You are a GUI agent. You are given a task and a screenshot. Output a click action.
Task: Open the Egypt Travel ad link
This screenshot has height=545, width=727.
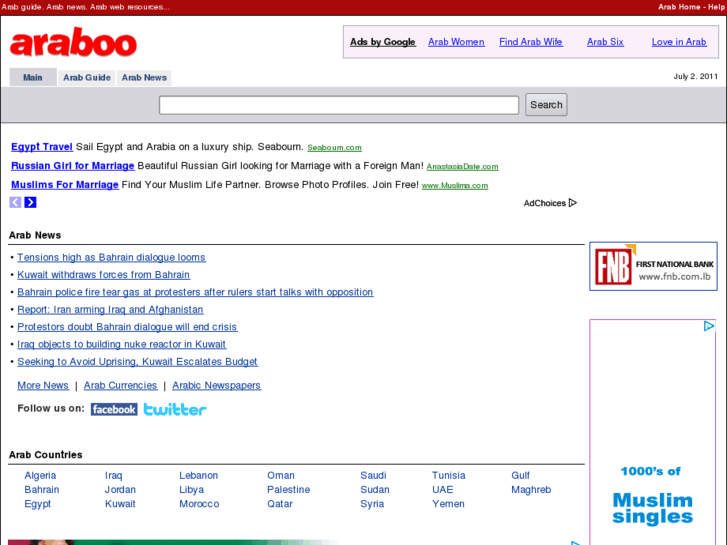click(x=42, y=147)
